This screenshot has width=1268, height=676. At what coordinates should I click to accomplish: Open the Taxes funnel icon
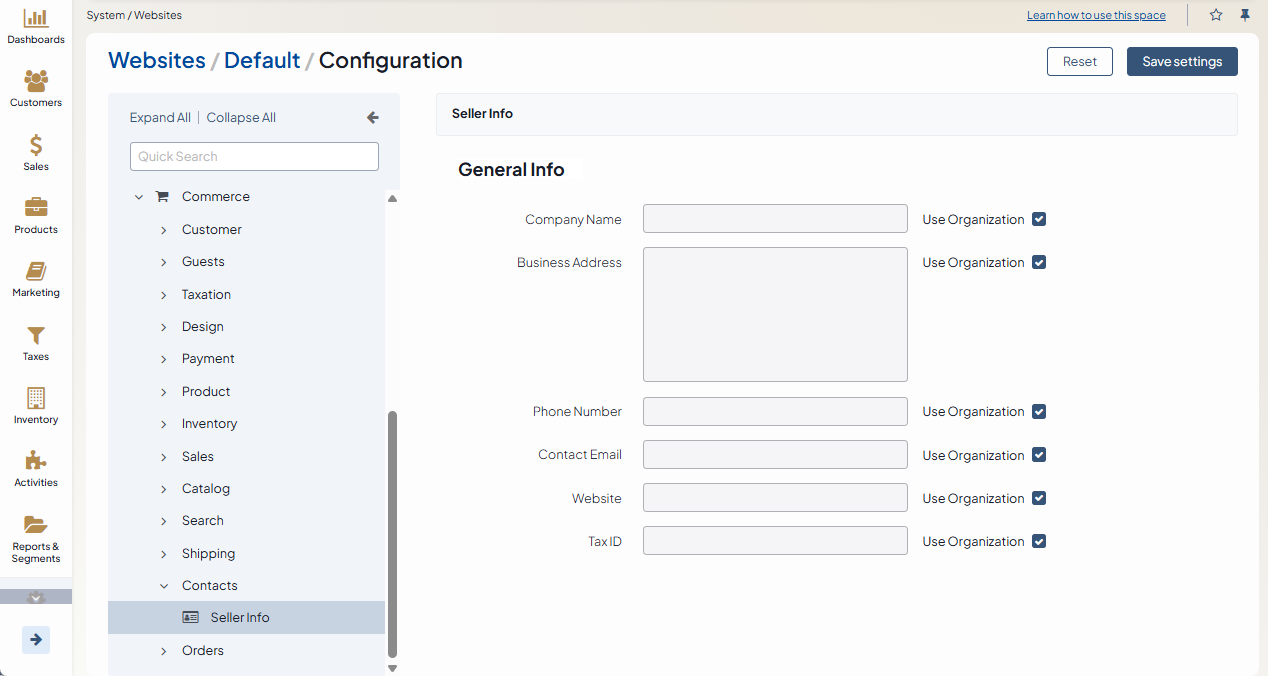(x=36, y=336)
